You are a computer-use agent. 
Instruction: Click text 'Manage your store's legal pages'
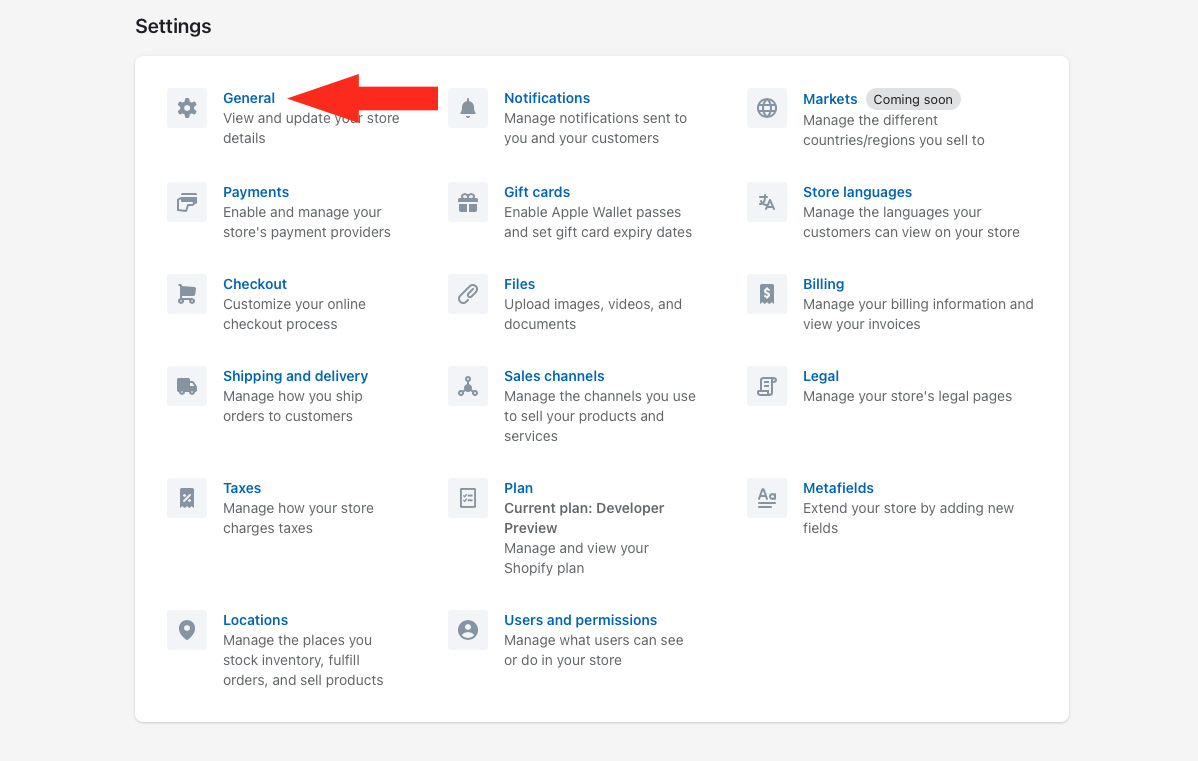[907, 396]
